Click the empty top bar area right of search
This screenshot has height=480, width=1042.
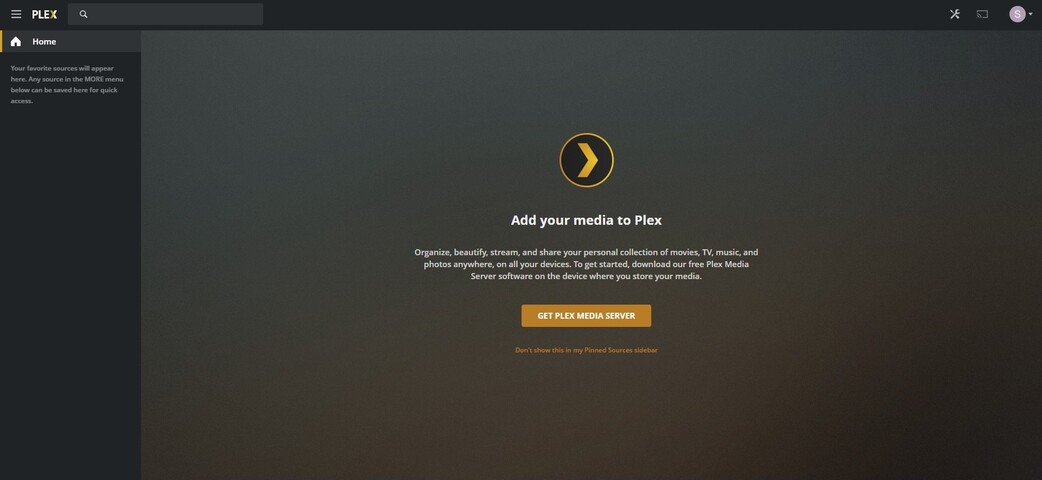click(598, 14)
